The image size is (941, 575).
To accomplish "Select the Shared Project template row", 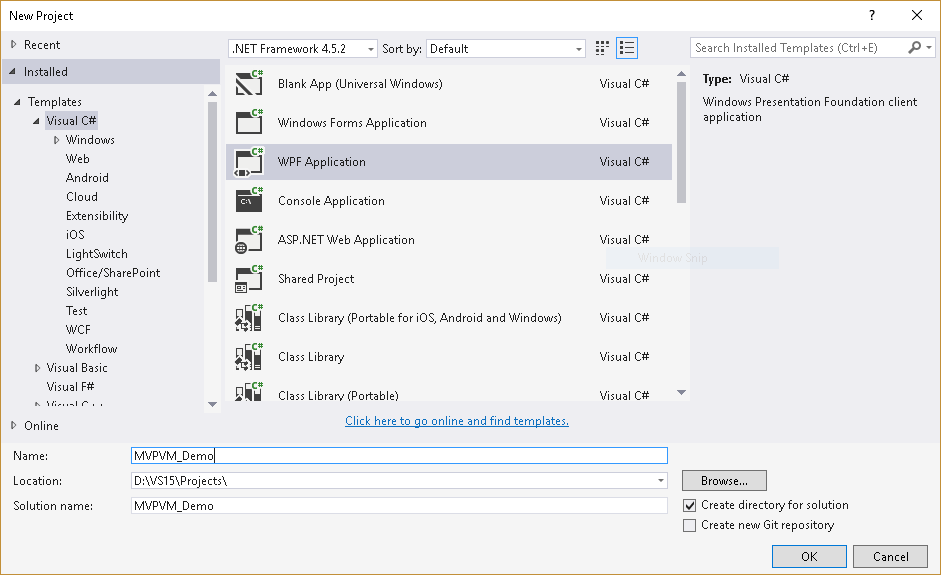I will pos(449,278).
